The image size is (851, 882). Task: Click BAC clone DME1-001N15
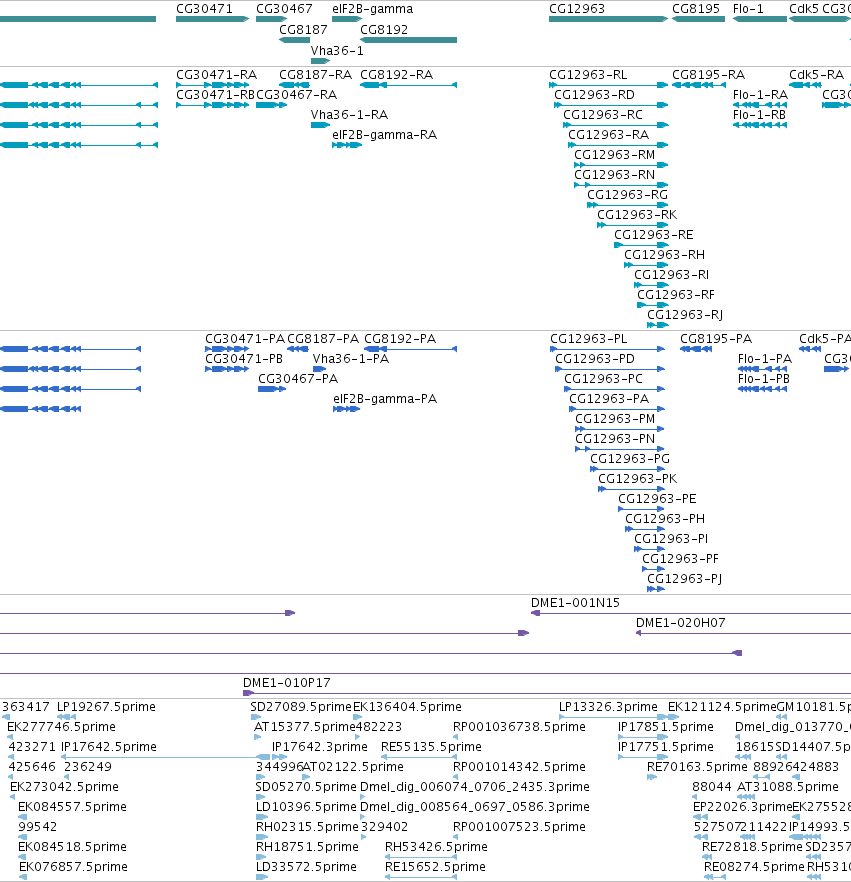coord(575,603)
